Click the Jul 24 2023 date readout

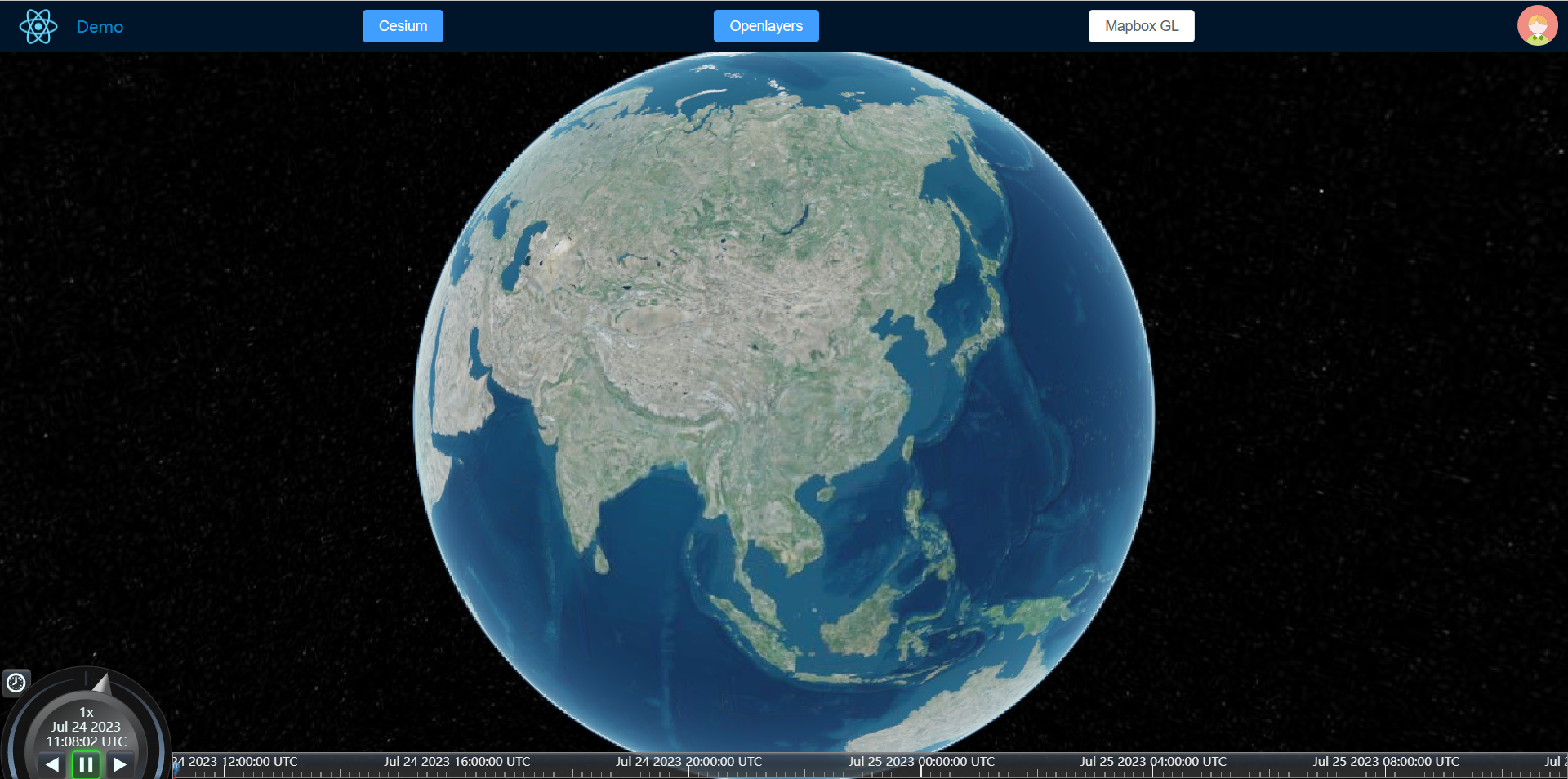coord(86,727)
